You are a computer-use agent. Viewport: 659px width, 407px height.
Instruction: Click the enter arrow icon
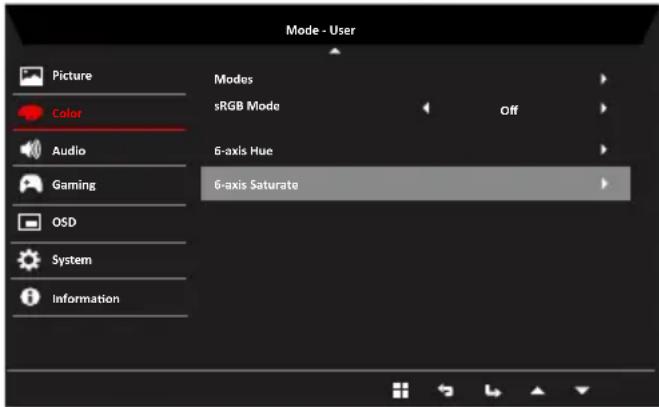[493, 391]
